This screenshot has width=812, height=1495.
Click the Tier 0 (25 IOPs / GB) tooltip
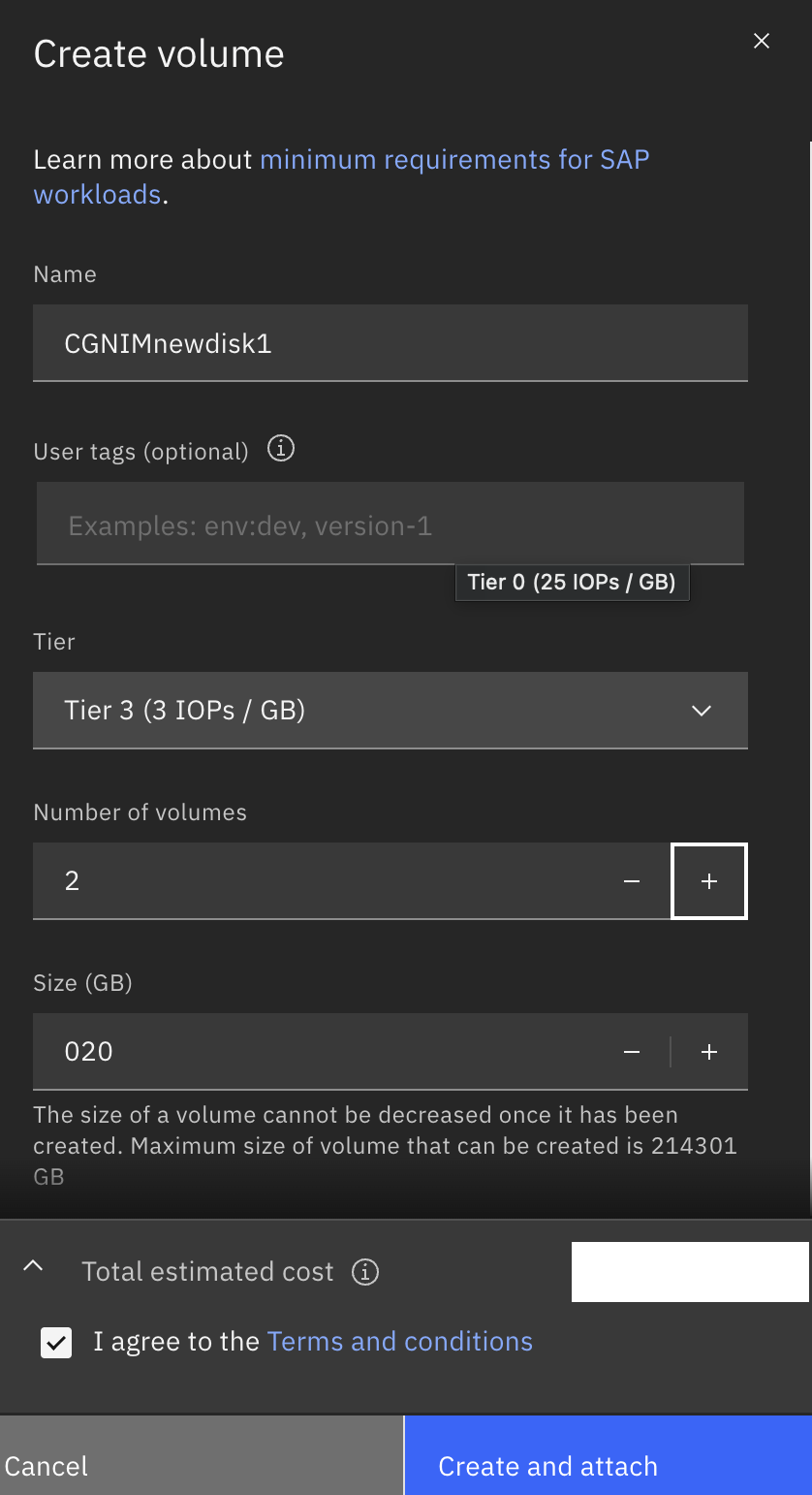(x=572, y=583)
